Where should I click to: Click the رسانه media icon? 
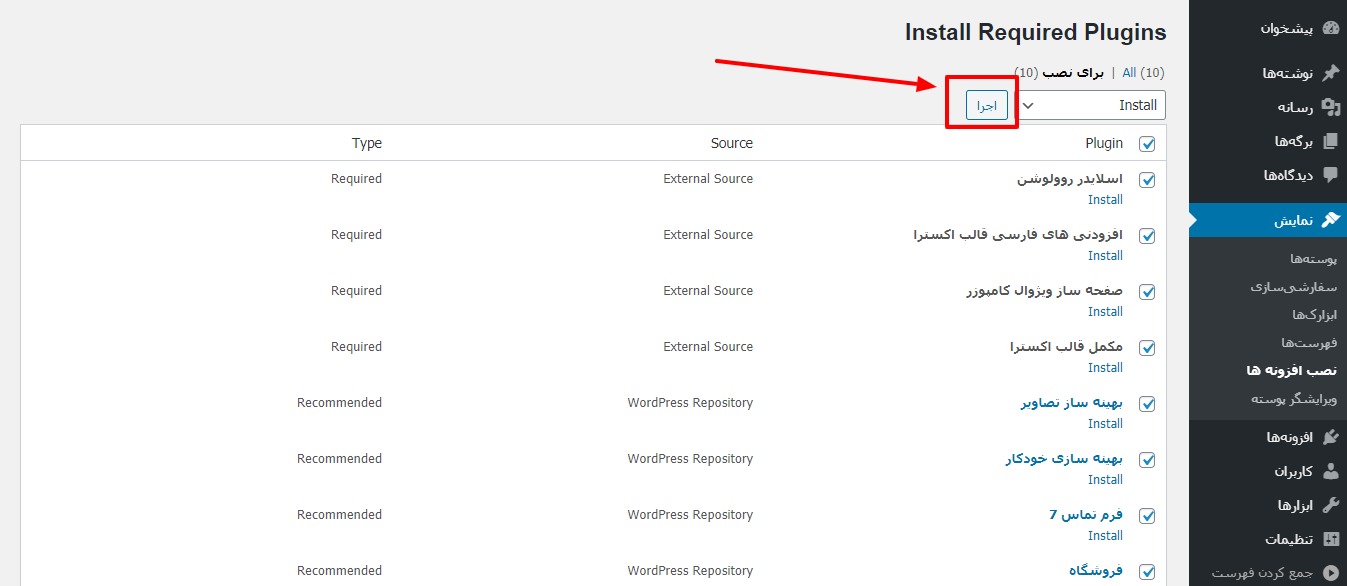tap(1330, 107)
